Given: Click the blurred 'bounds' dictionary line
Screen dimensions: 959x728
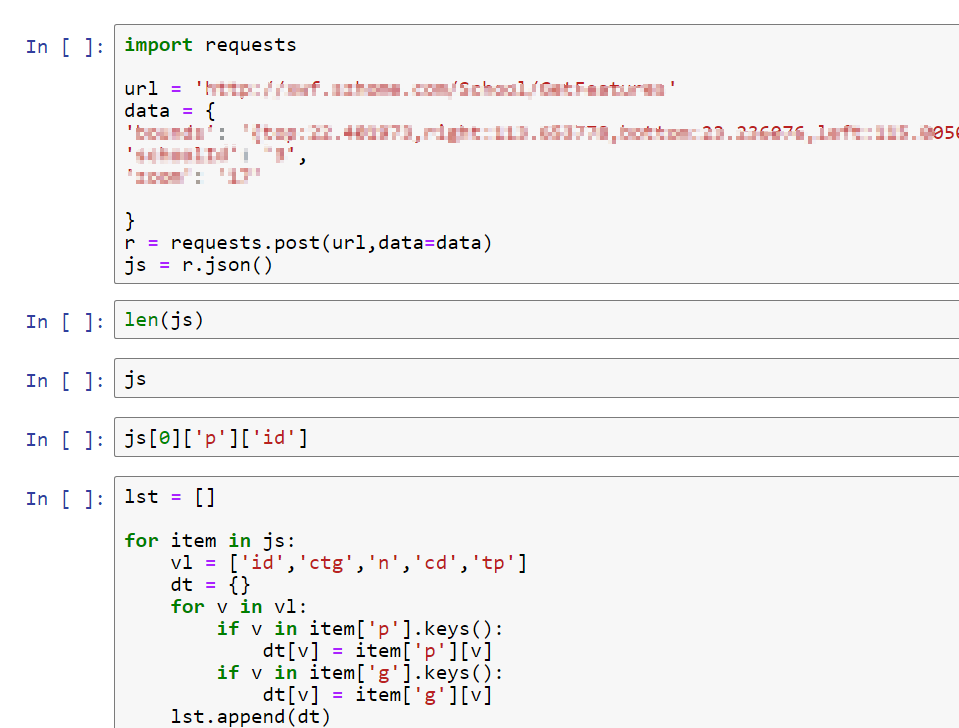Looking at the screenshot, I should tap(541, 133).
